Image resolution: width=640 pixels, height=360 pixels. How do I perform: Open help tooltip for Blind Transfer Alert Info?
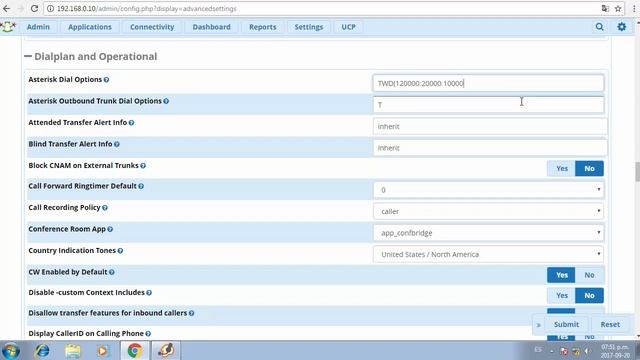click(117, 144)
